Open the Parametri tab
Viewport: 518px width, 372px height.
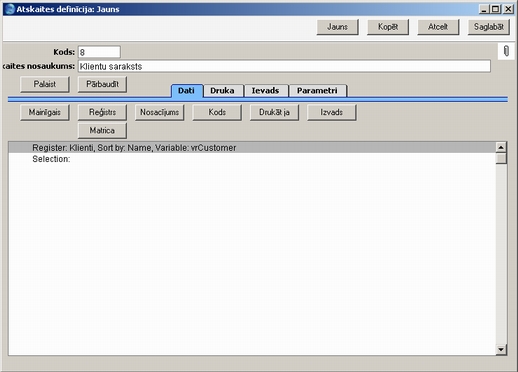[317, 91]
